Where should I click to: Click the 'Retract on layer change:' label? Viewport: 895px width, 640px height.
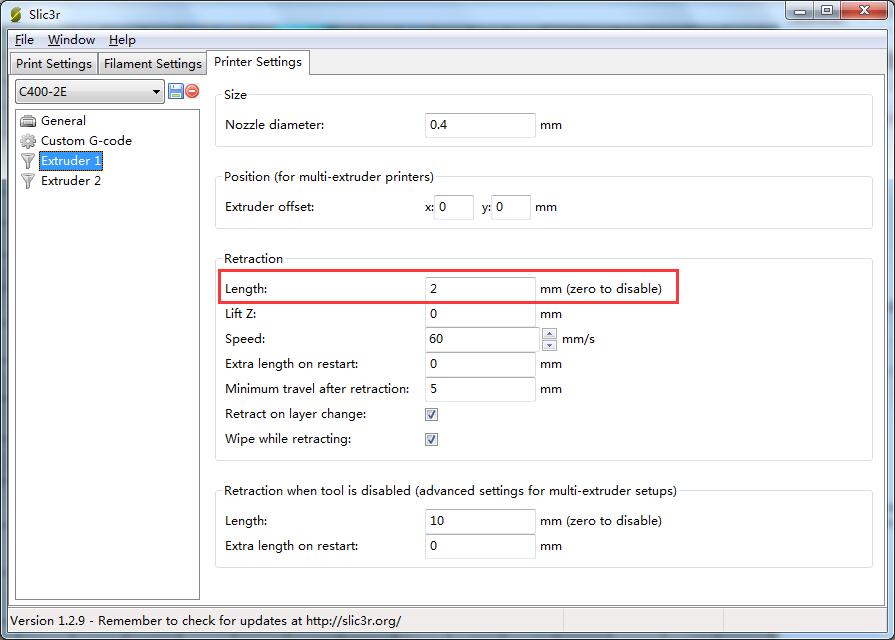(296, 414)
